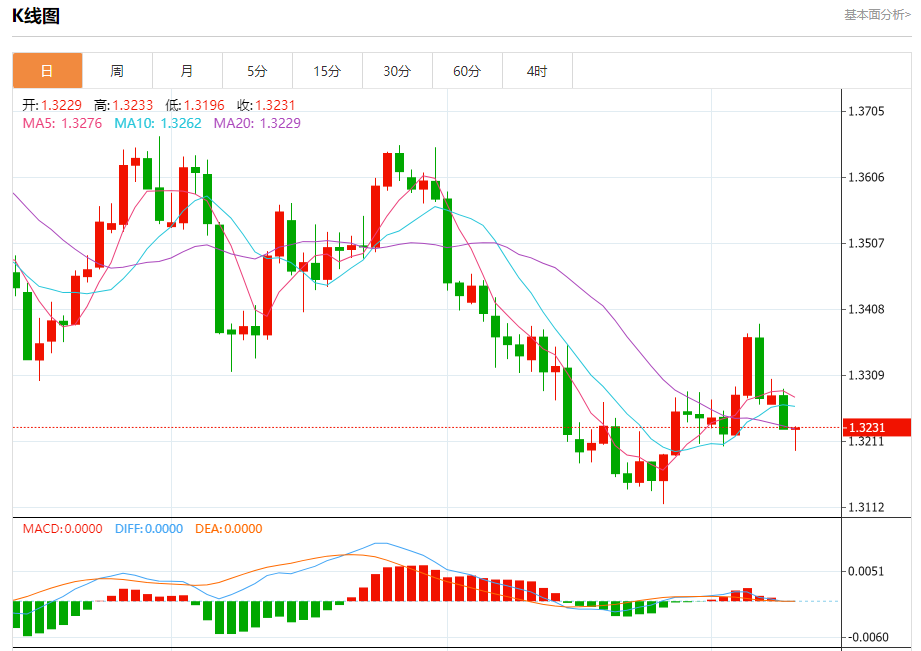Click the 1.3507 price axis label
The height and width of the screenshot is (651, 921).
[x=866, y=243]
